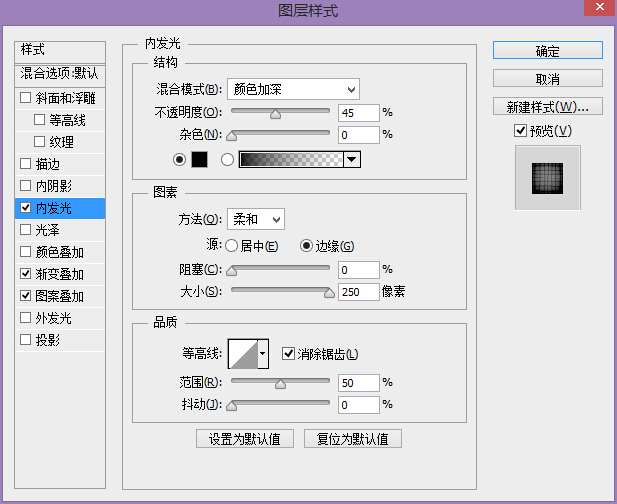Select the gradient radio button
The width and height of the screenshot is (617, 504).
coord(227,160)
